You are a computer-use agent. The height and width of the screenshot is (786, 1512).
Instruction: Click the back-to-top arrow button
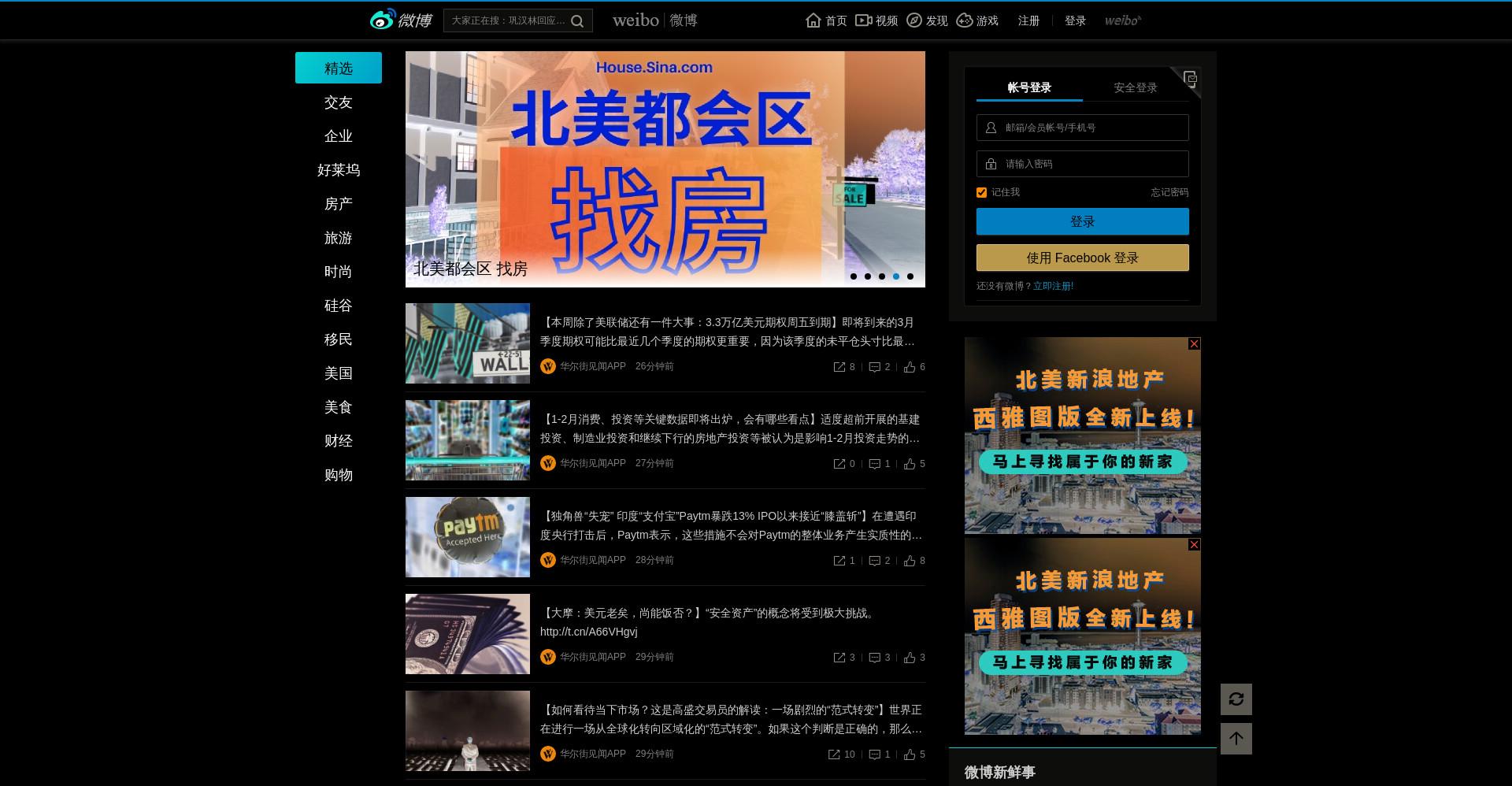(1236, 739)
